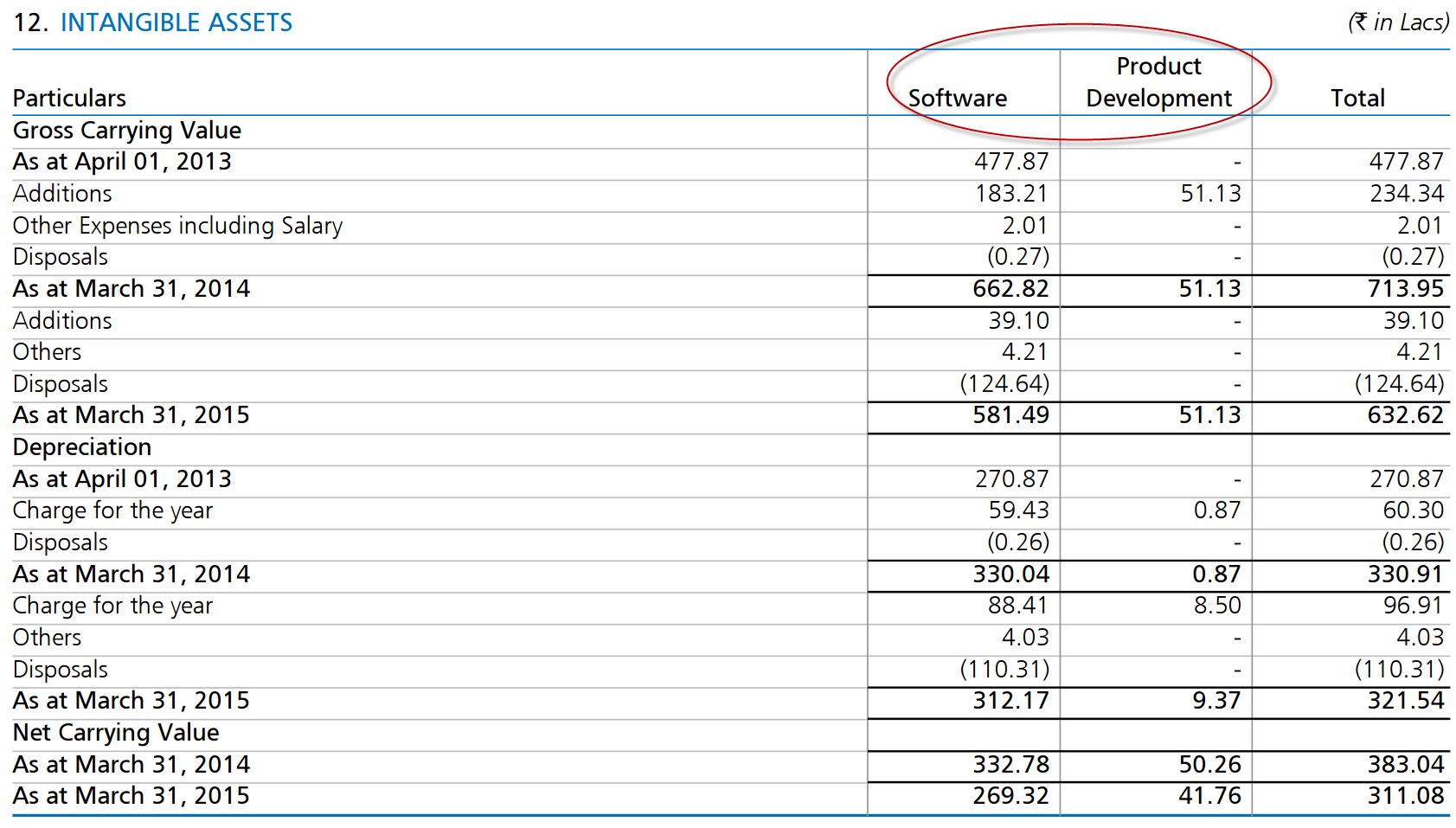Click Software additions value 39.10
This screenshot has height=828, width=1456.
1018,321
